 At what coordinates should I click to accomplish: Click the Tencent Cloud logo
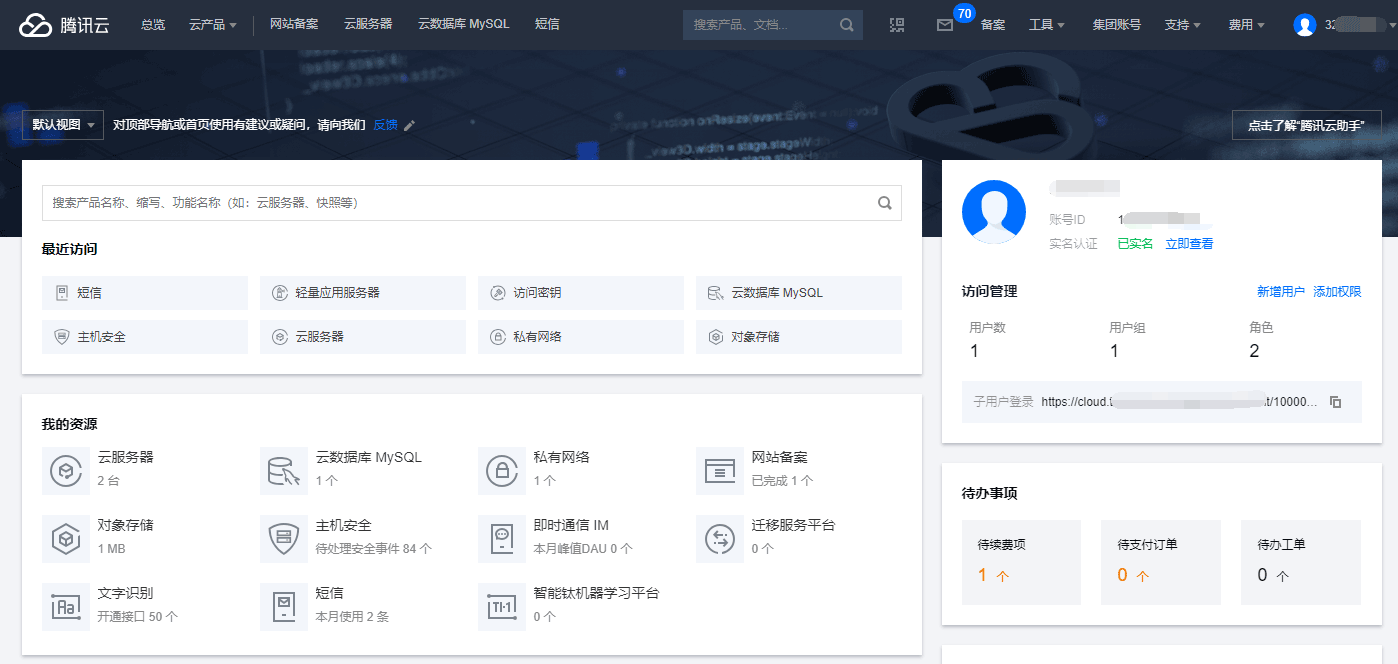tap(64, 25)
